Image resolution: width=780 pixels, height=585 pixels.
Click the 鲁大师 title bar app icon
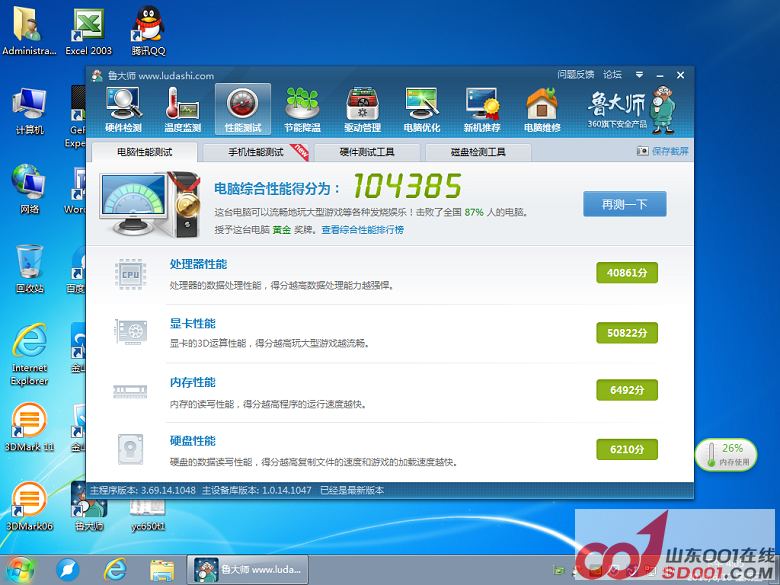97,76
